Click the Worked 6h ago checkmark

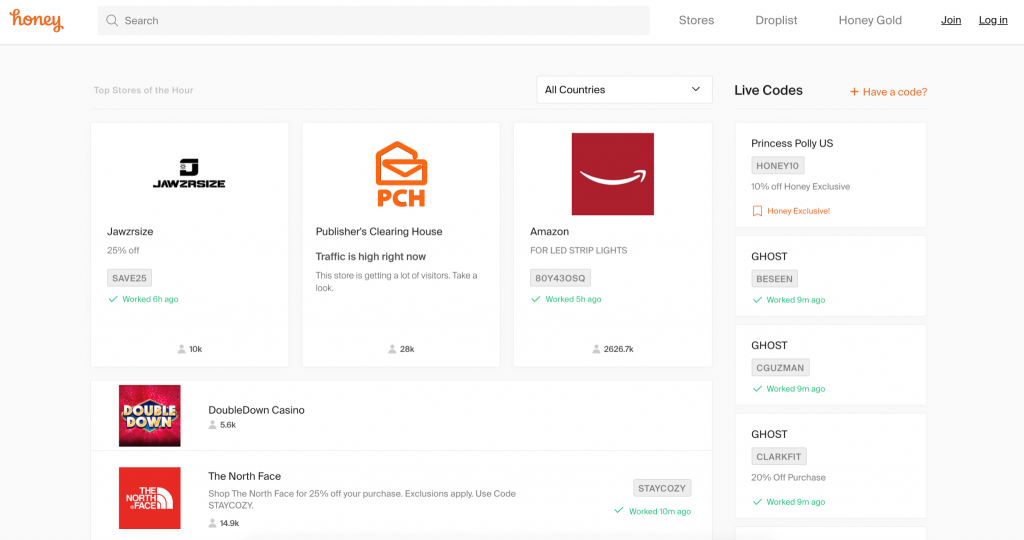113,299
